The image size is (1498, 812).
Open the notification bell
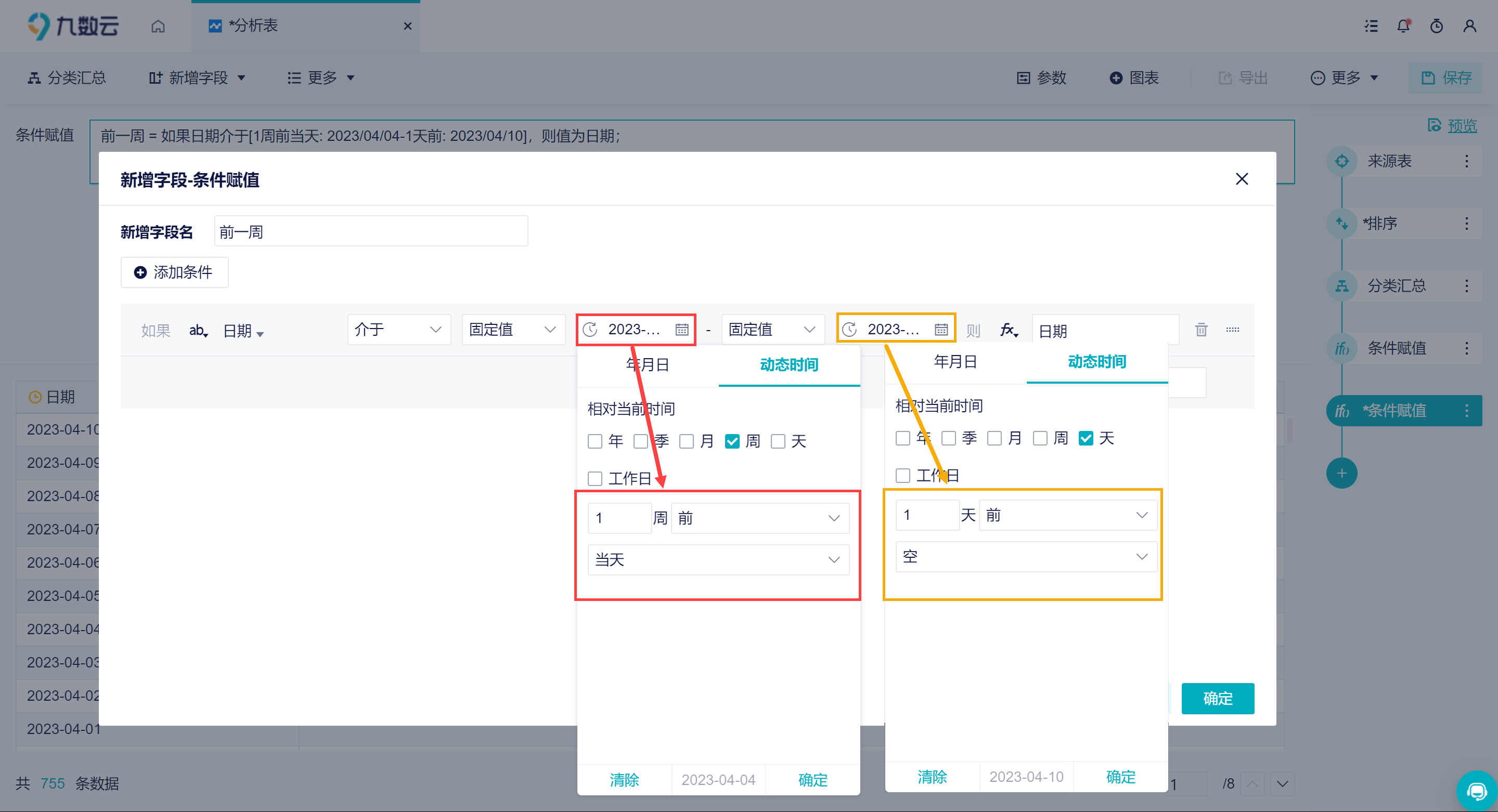coord(1403,26)
